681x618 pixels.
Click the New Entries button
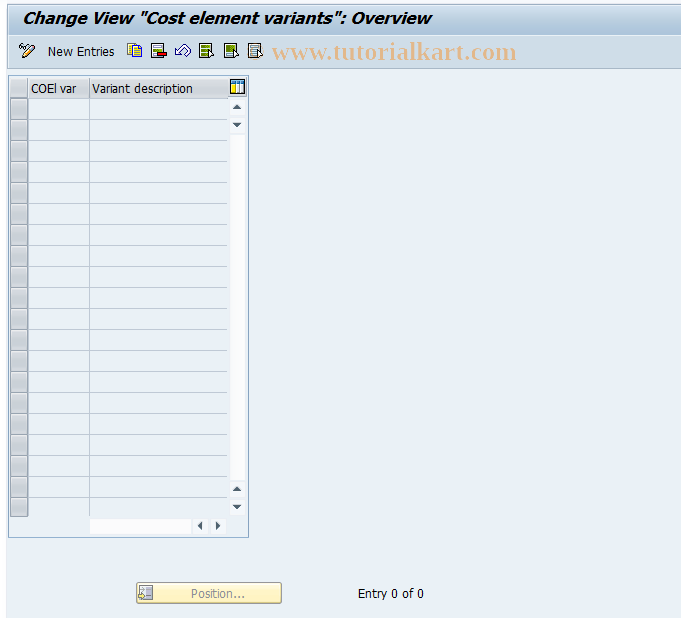pyautogui.click(x=81, y=51)
